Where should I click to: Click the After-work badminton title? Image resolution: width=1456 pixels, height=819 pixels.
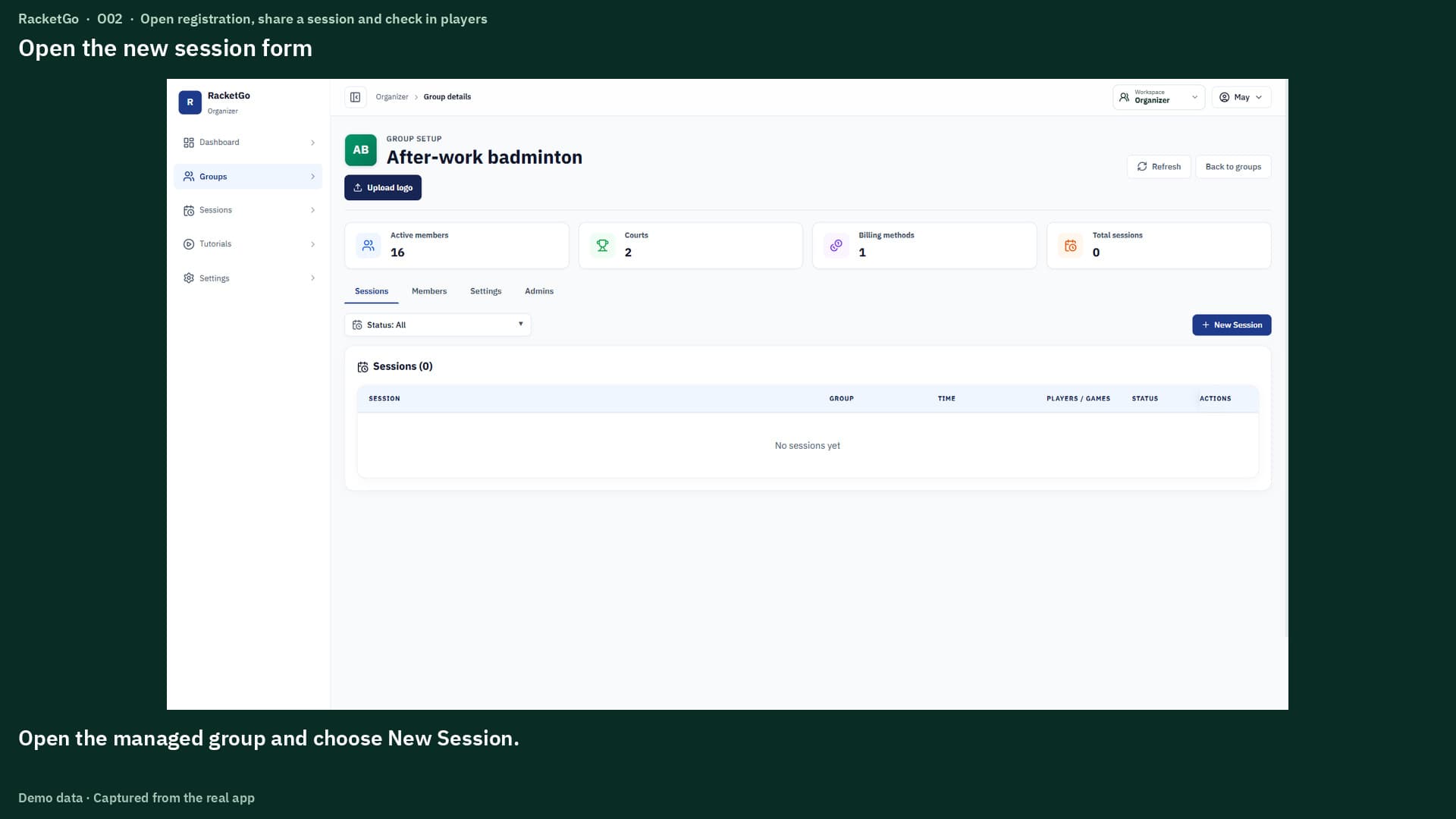coord(485,157)
